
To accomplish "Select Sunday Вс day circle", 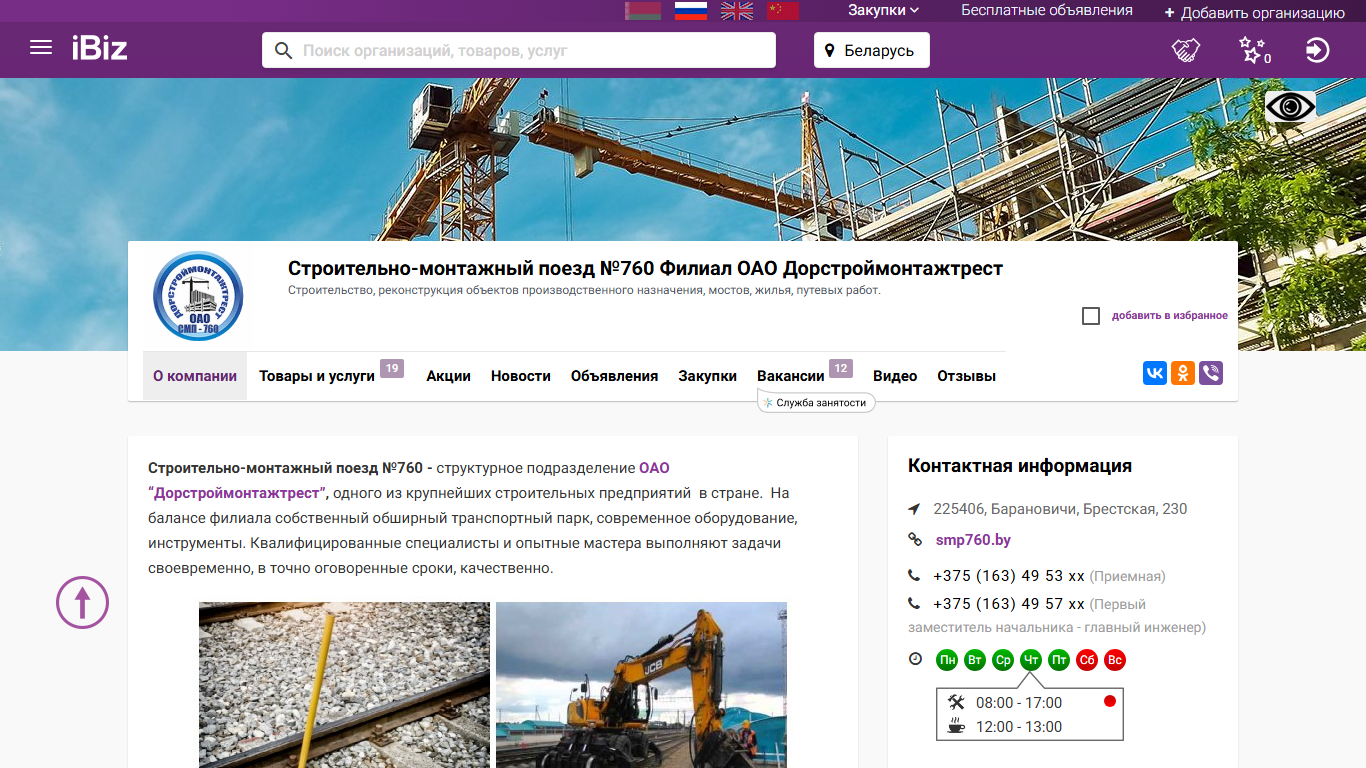I will (x=1115, y=660).
